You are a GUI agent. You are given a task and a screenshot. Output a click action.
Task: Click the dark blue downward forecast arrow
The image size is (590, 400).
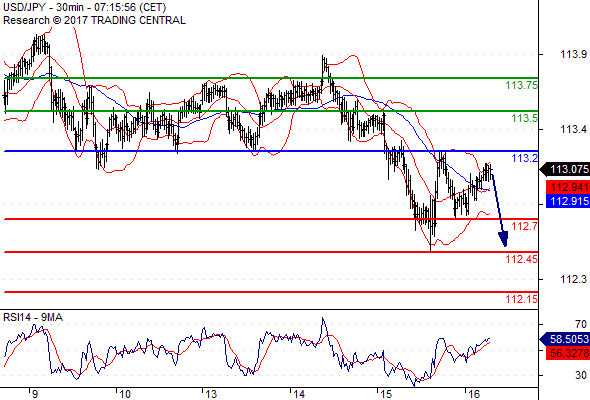[x=500, y=210]
